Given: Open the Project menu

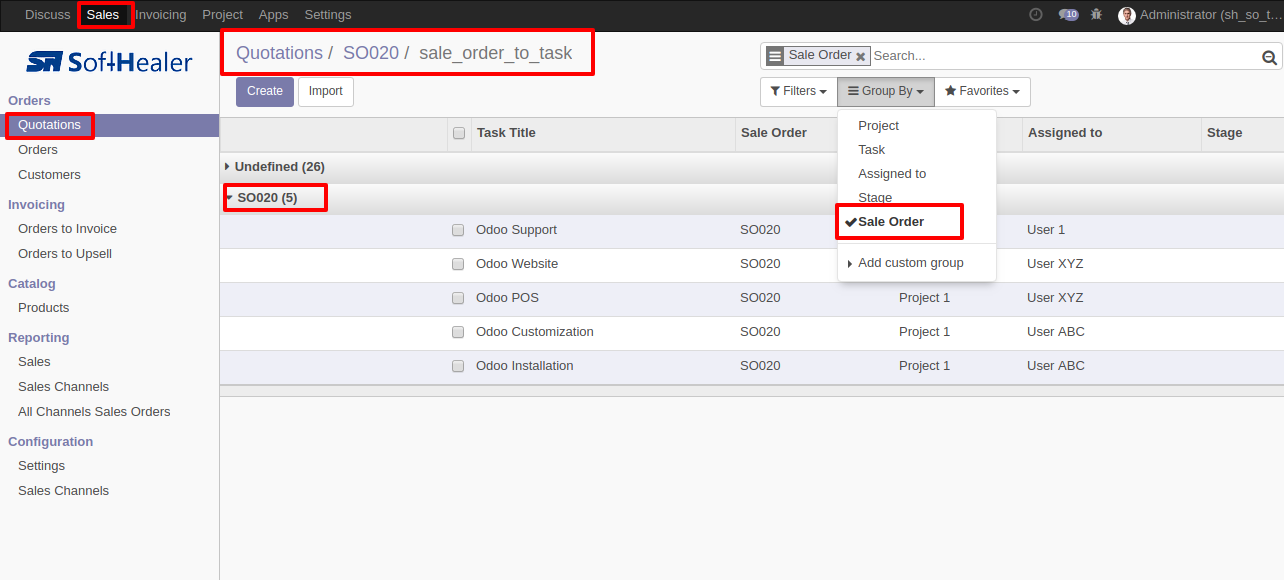Looking at the screenshot, I should pyautogui.click(x=222, y=15).
